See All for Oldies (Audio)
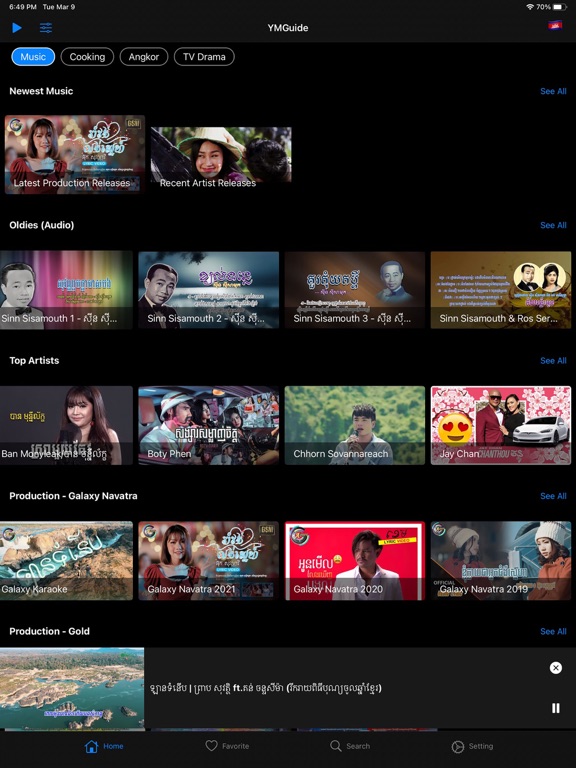This screenshot has height=768, width=576. [x=553, y=225]
